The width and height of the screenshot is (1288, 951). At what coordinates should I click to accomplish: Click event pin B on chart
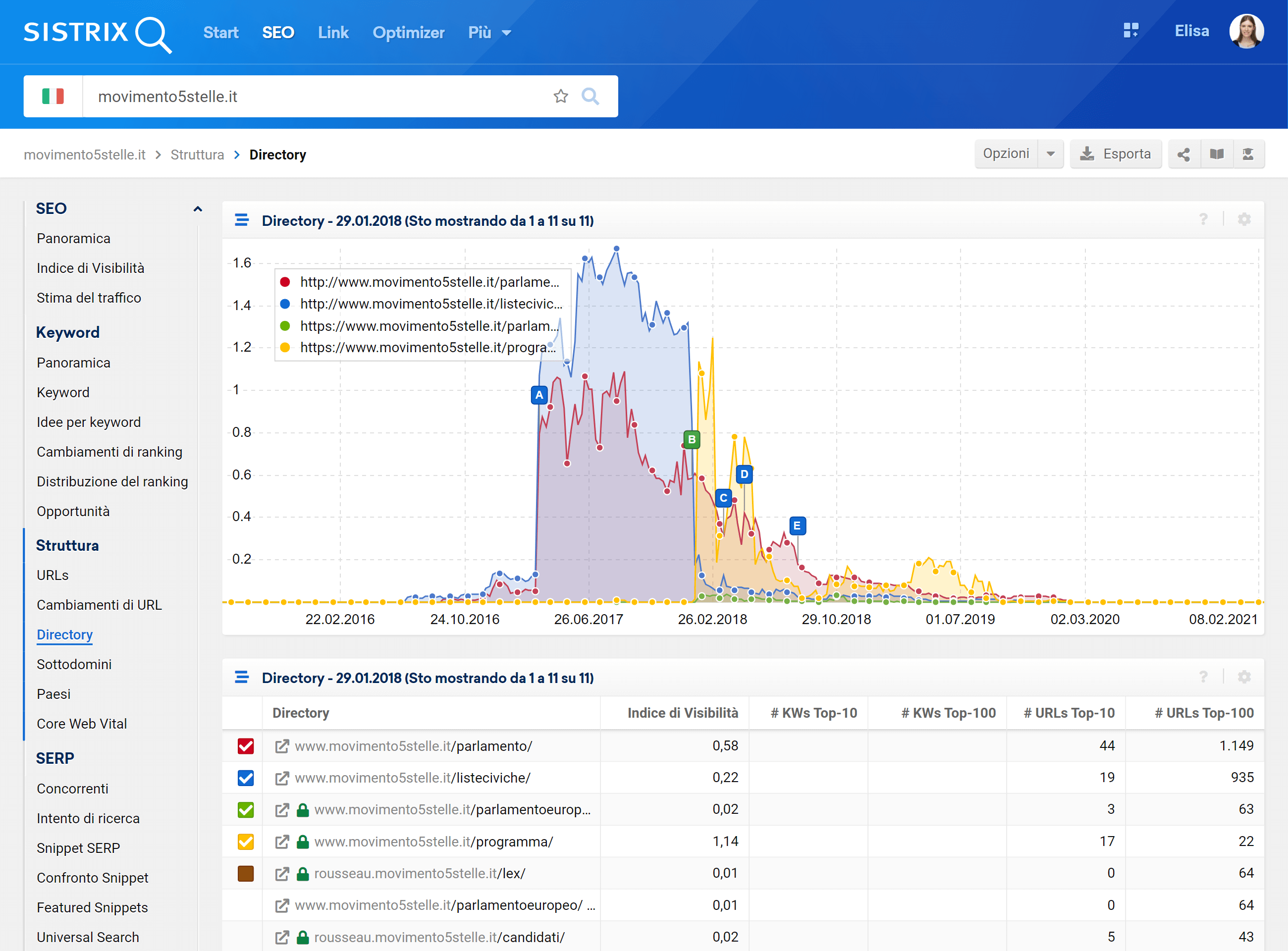tap(692, 439)
